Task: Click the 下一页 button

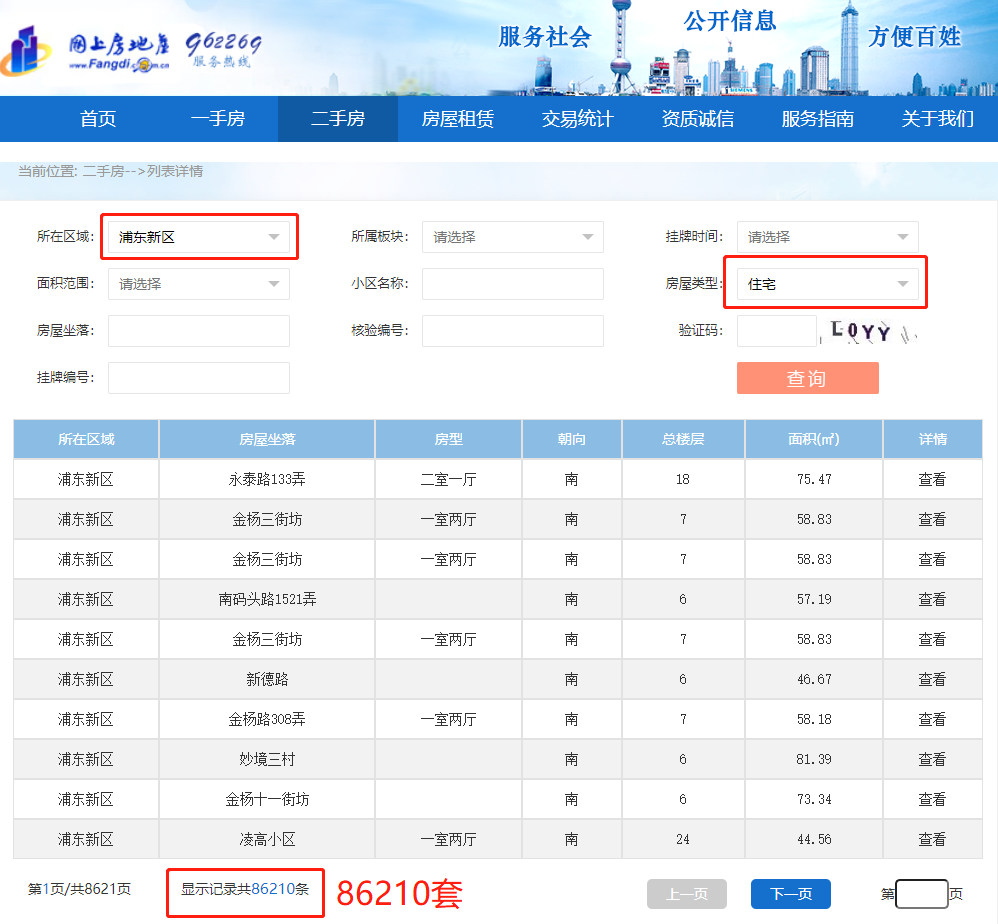Action: 791,894
